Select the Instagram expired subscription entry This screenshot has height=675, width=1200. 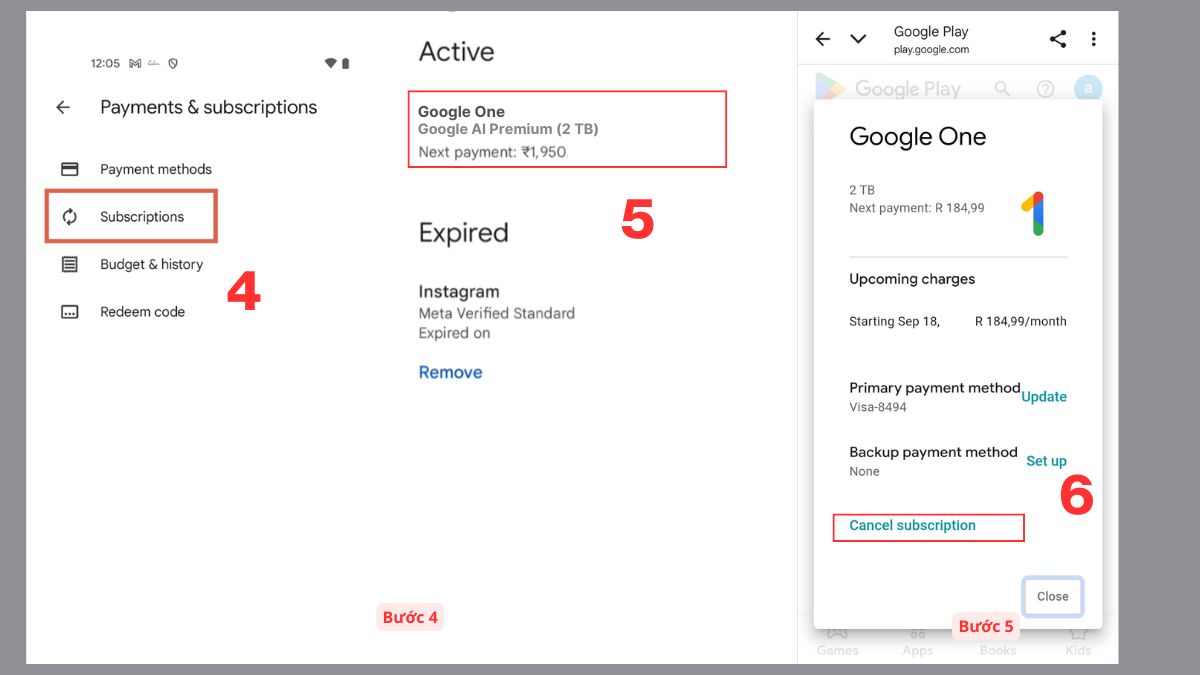[497, 312]
